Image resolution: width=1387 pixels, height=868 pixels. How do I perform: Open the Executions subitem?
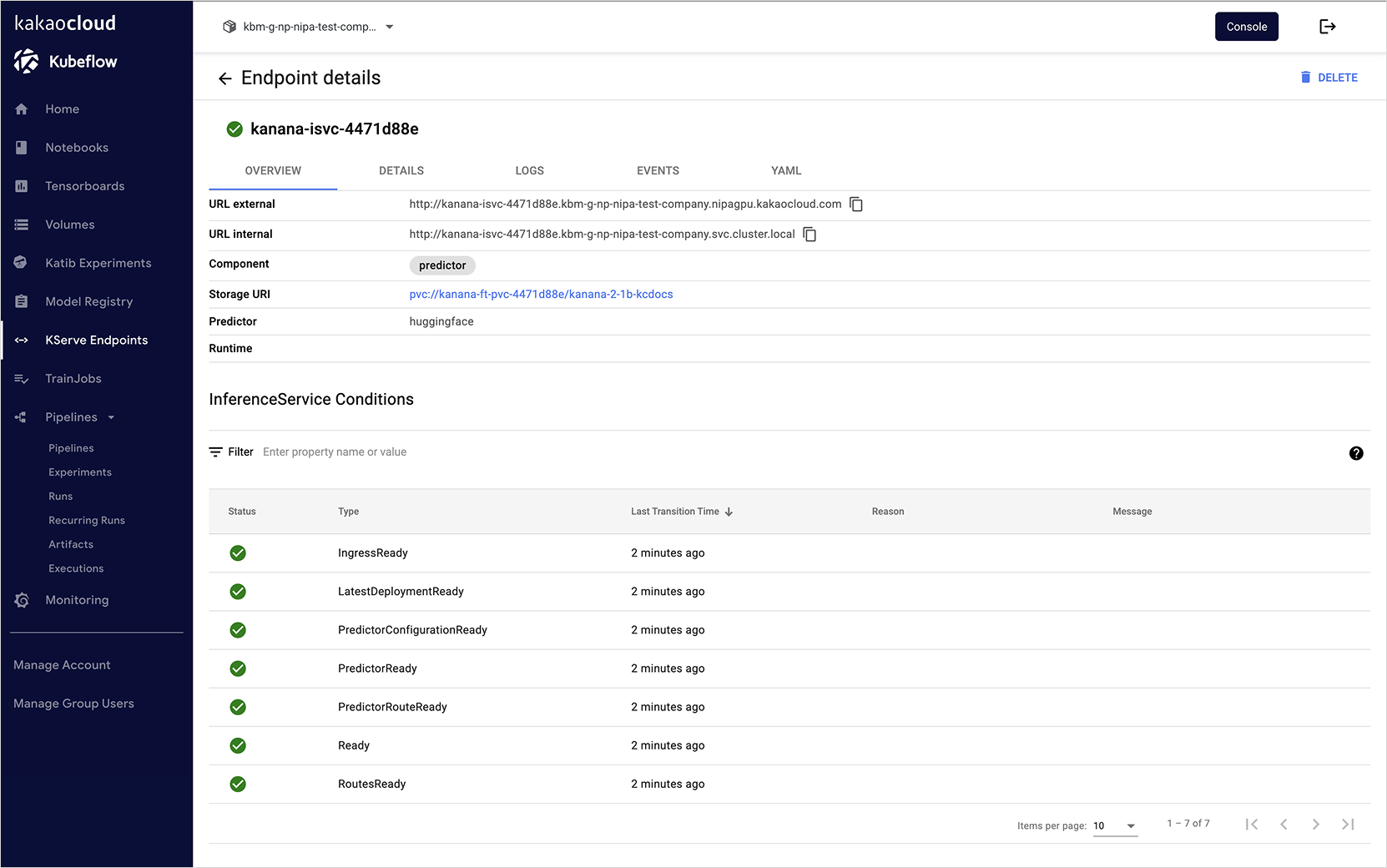[76, 569]
